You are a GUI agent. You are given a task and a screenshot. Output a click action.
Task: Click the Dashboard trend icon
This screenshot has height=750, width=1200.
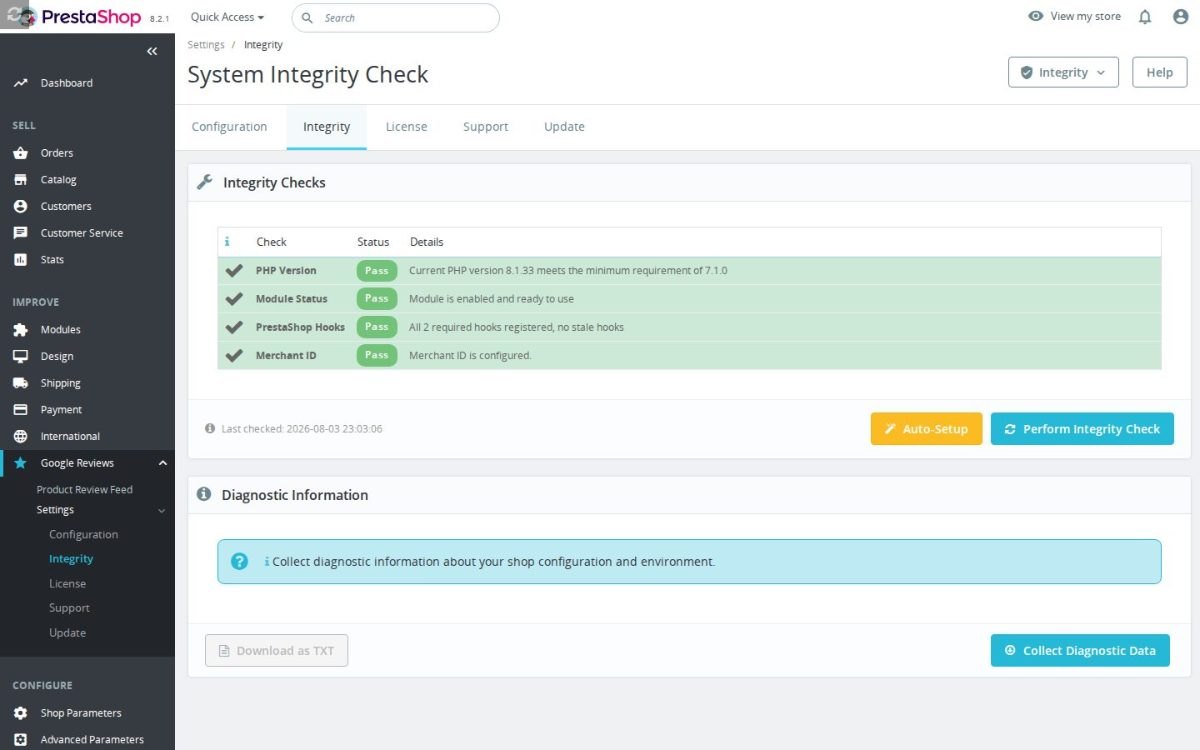tap(20, 83)
